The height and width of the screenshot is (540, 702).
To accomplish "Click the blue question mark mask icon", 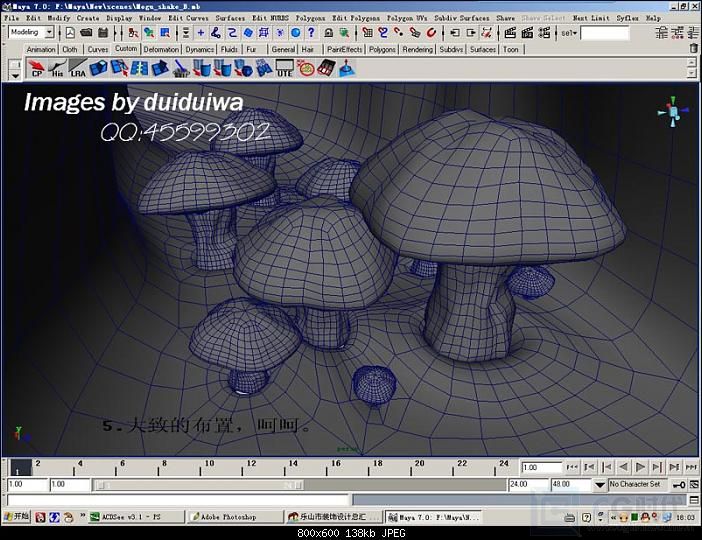I will [311, 32].
